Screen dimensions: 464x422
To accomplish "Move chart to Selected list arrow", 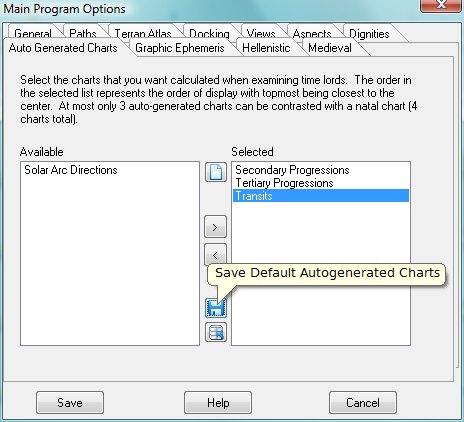I will tap(215, 227).
